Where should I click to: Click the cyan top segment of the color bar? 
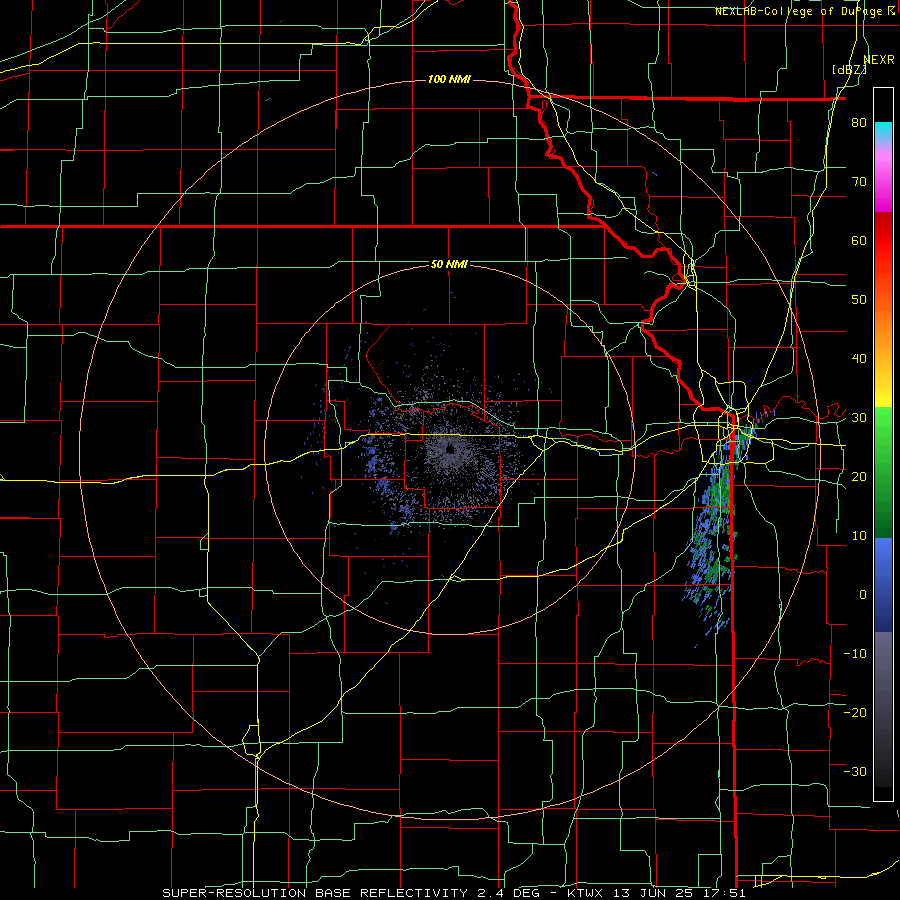click(883, 129)
